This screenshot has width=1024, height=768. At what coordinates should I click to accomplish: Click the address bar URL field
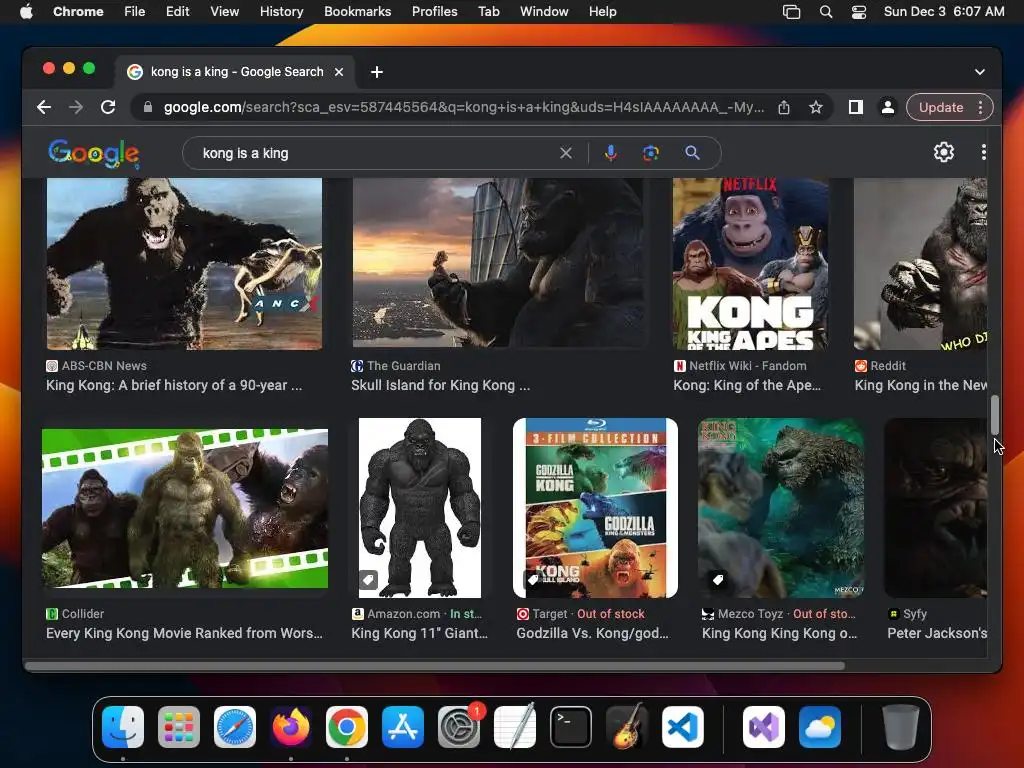464,107
